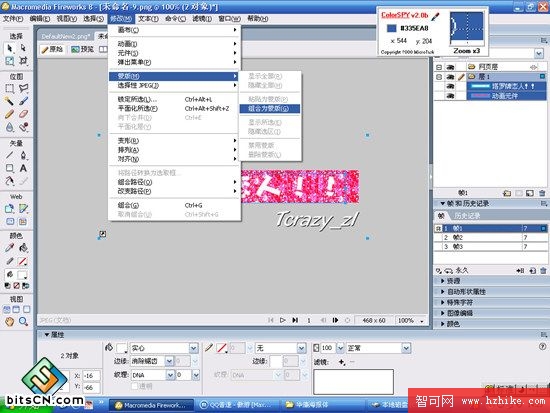Select the Pencil tool
This screenshot has height=413, width=550.
(10, 114)
